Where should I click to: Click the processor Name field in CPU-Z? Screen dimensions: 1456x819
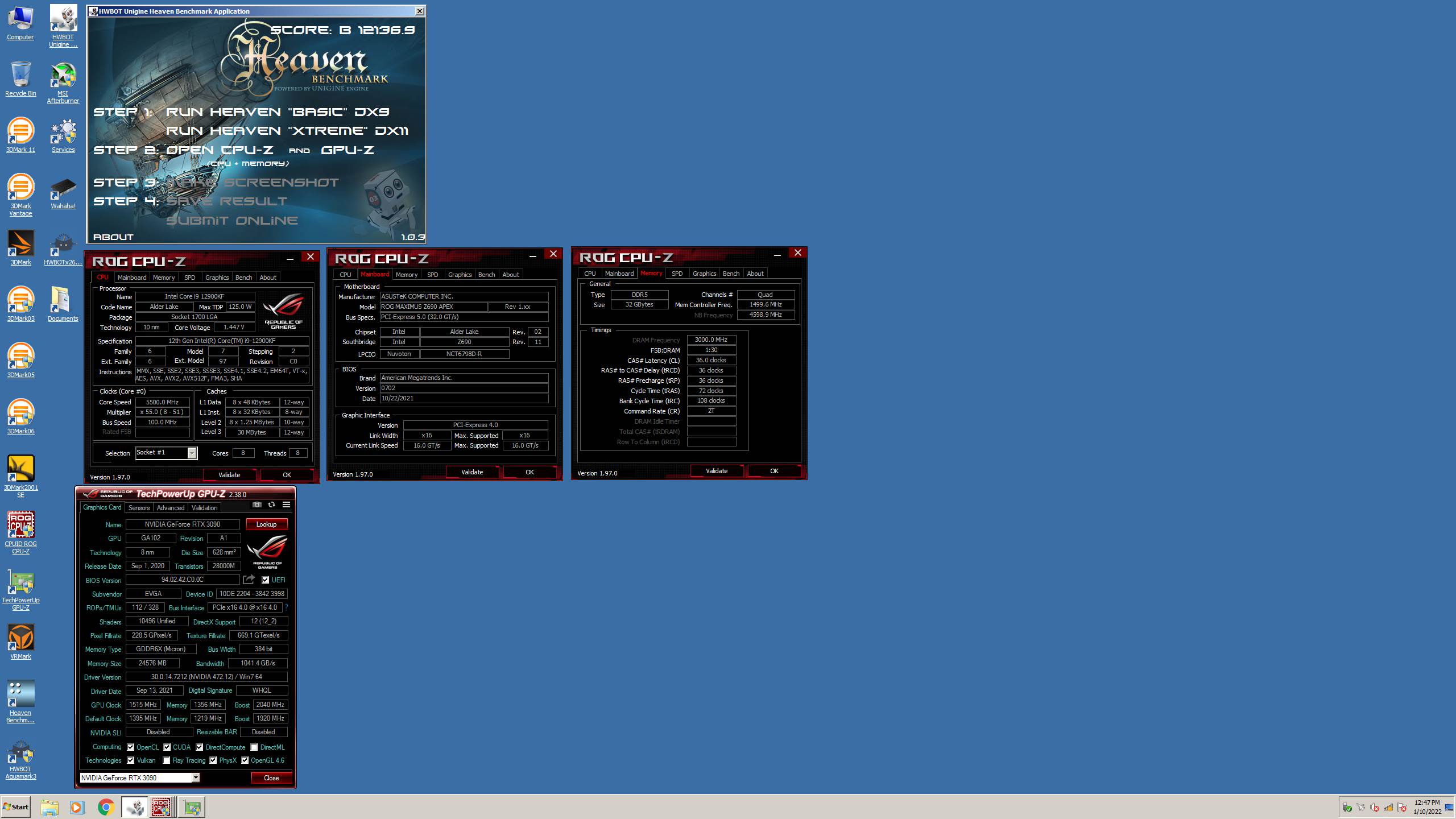click(x=195, y=296)
